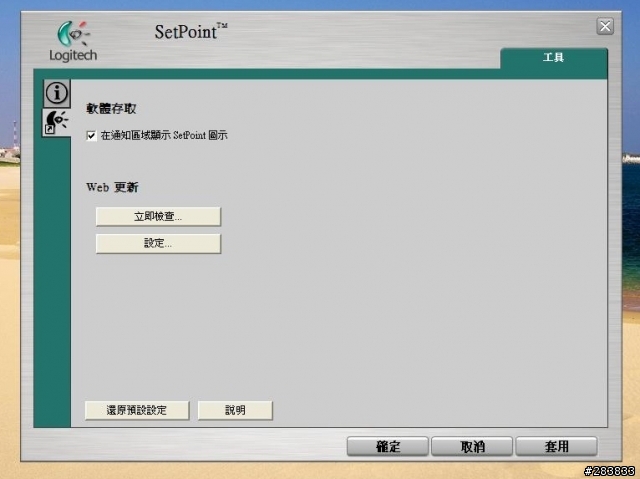Close the SetPoint window with X
This screenshot has height=479, width=640.
[x=605, y=27]
